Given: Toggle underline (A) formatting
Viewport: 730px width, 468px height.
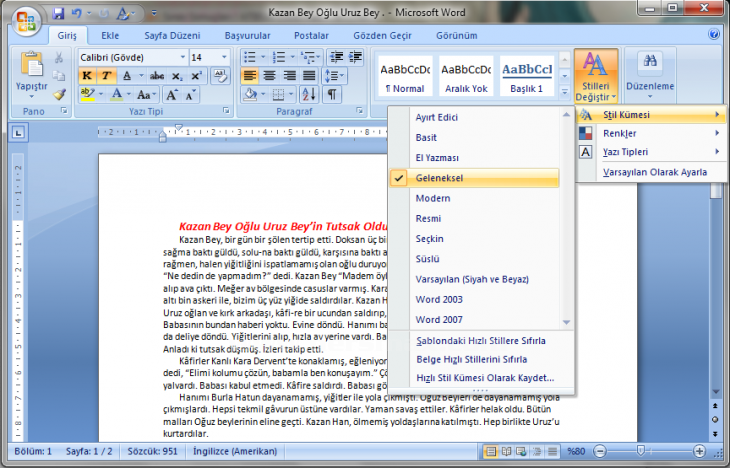Looking at the screenshot, I should pyautogui.click(x=127, y=75).
